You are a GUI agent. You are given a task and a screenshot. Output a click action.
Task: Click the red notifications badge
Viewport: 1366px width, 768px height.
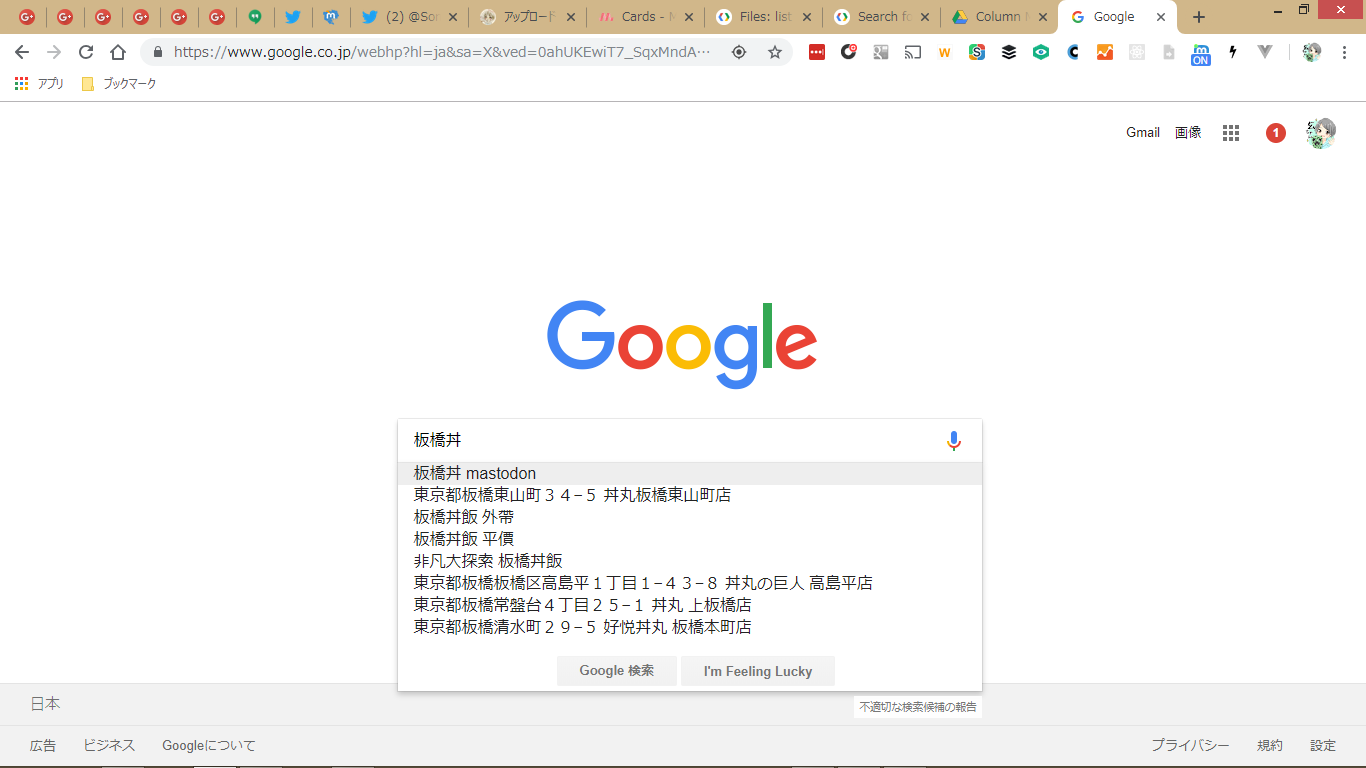(x=1275, y=133)
